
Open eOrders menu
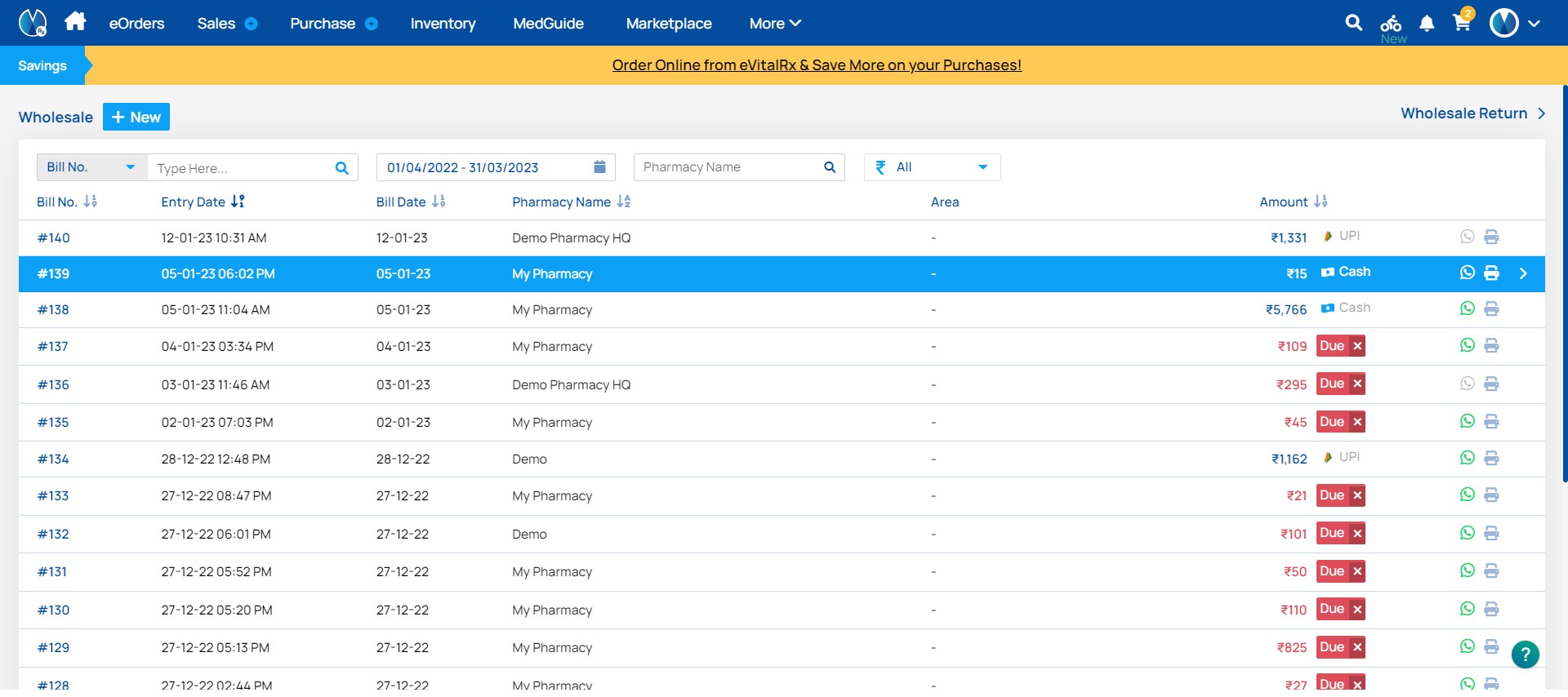(136, 24)
